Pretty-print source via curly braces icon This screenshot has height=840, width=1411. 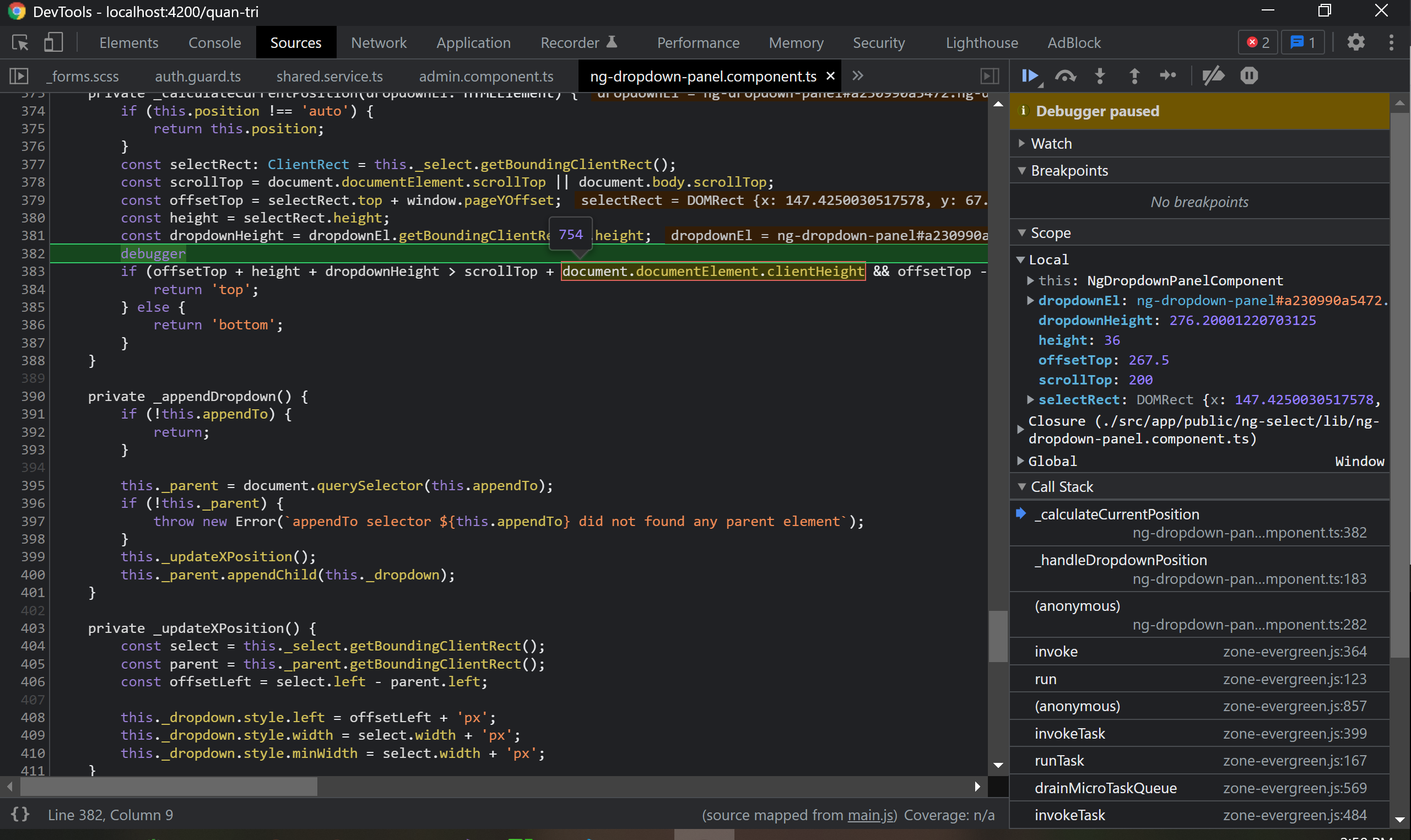point(20,815)
